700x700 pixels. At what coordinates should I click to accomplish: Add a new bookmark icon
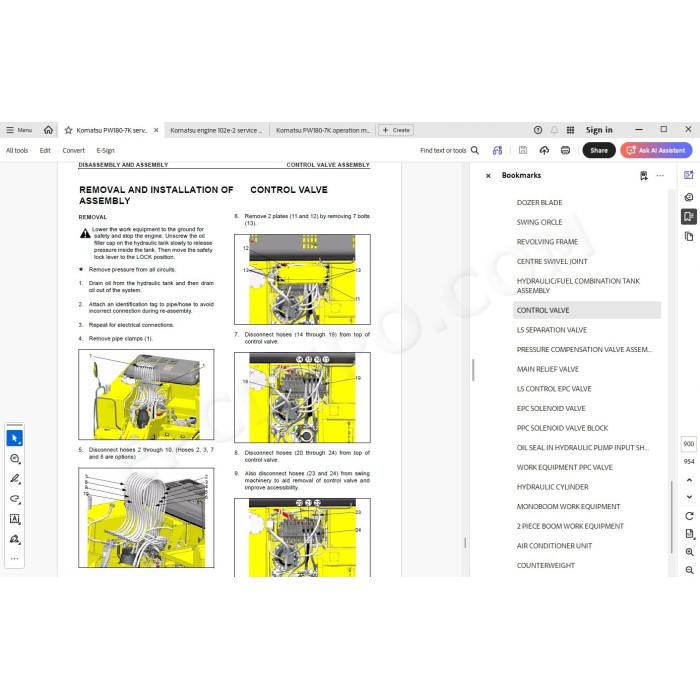(643, 176)
